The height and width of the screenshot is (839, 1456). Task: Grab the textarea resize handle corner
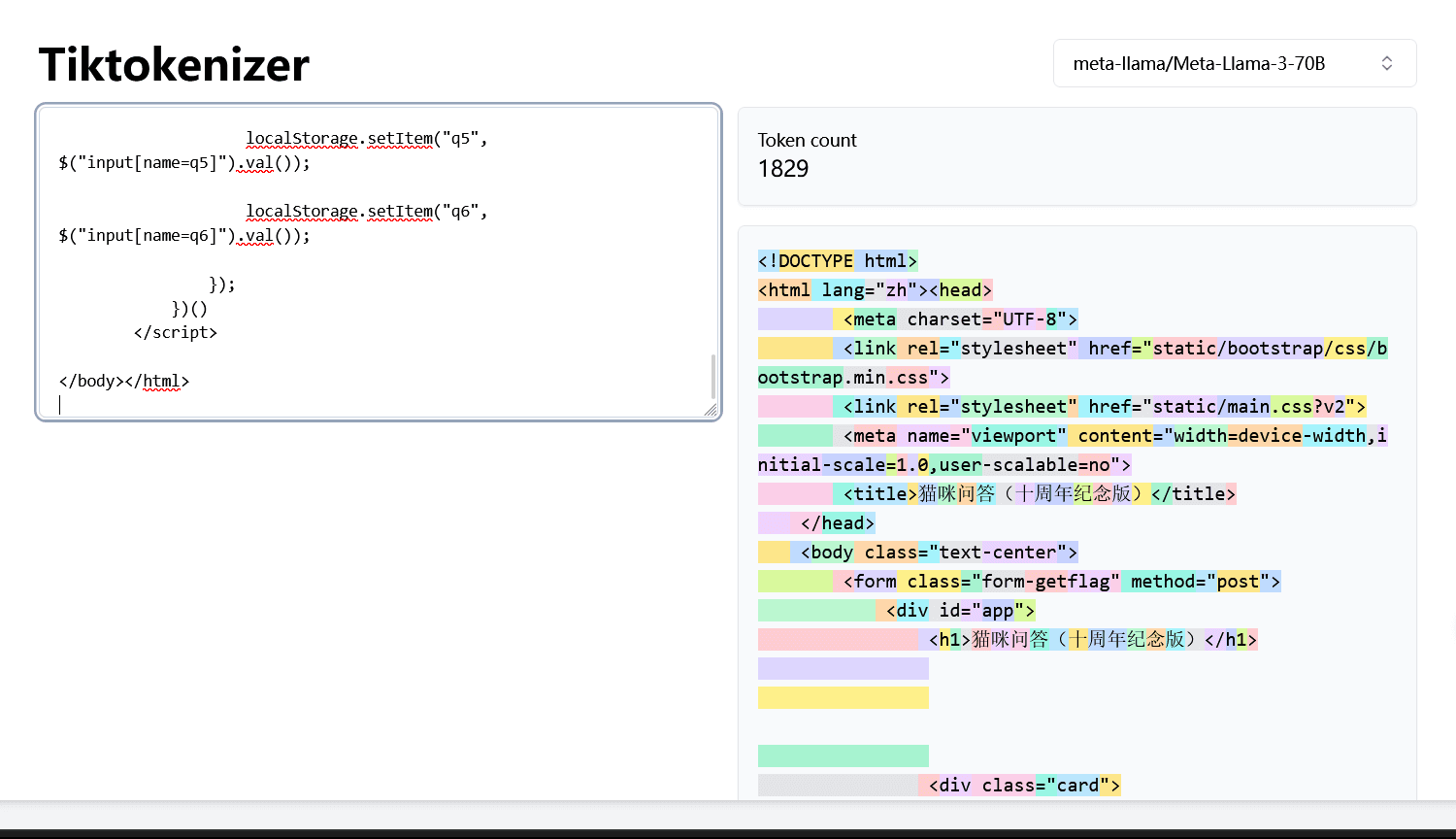(x=711, y=410)
